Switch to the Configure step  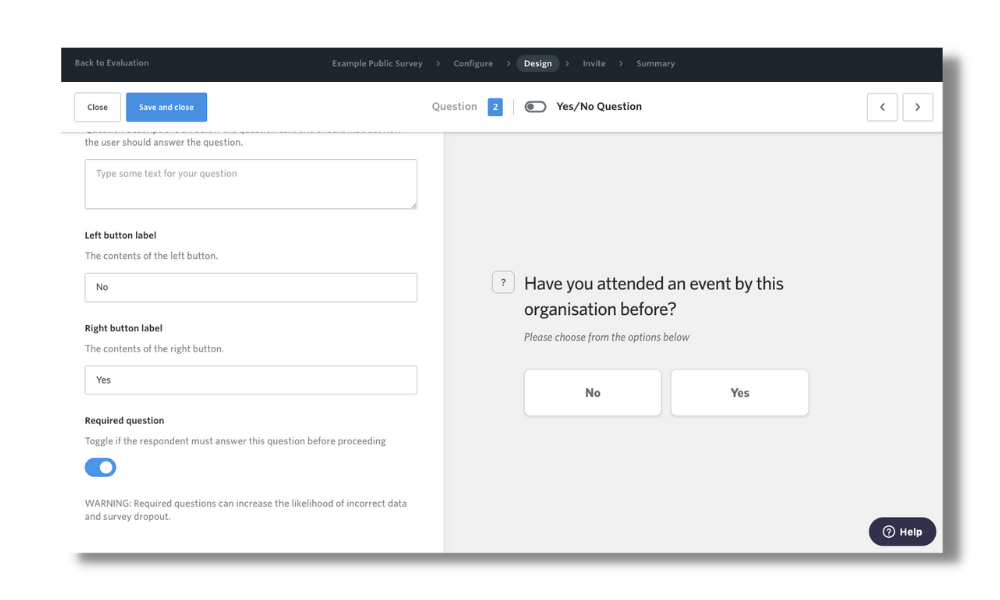[x=473, y=64]
